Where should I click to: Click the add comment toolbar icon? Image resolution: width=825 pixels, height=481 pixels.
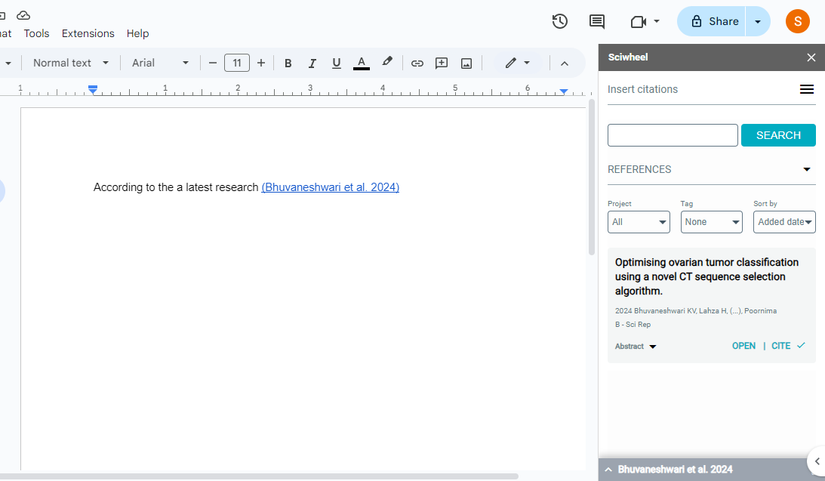[x=441, y=63]
